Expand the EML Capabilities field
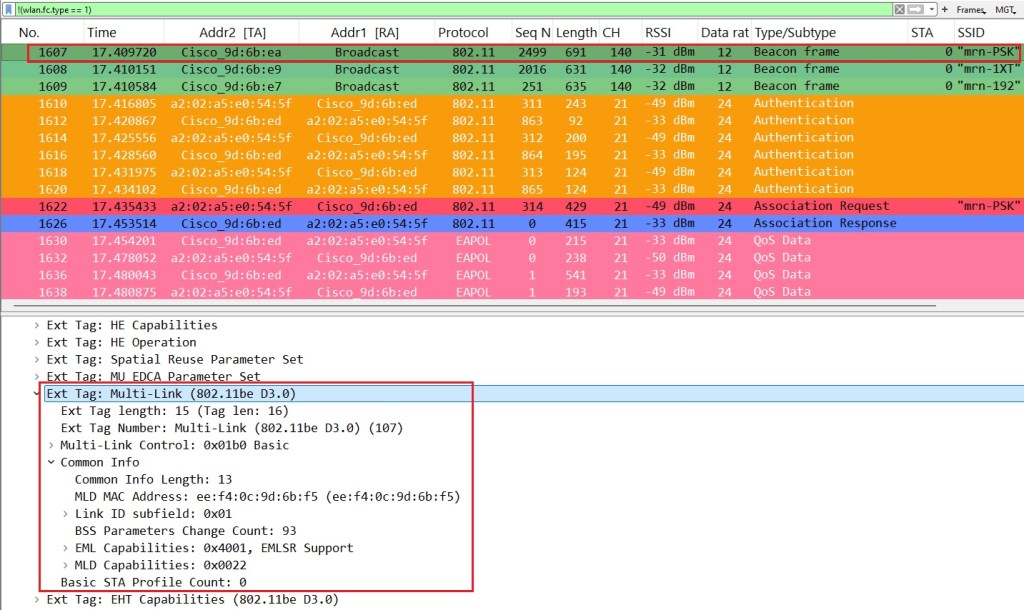The width and height of the screenshot is (1024, 610). 66,548
